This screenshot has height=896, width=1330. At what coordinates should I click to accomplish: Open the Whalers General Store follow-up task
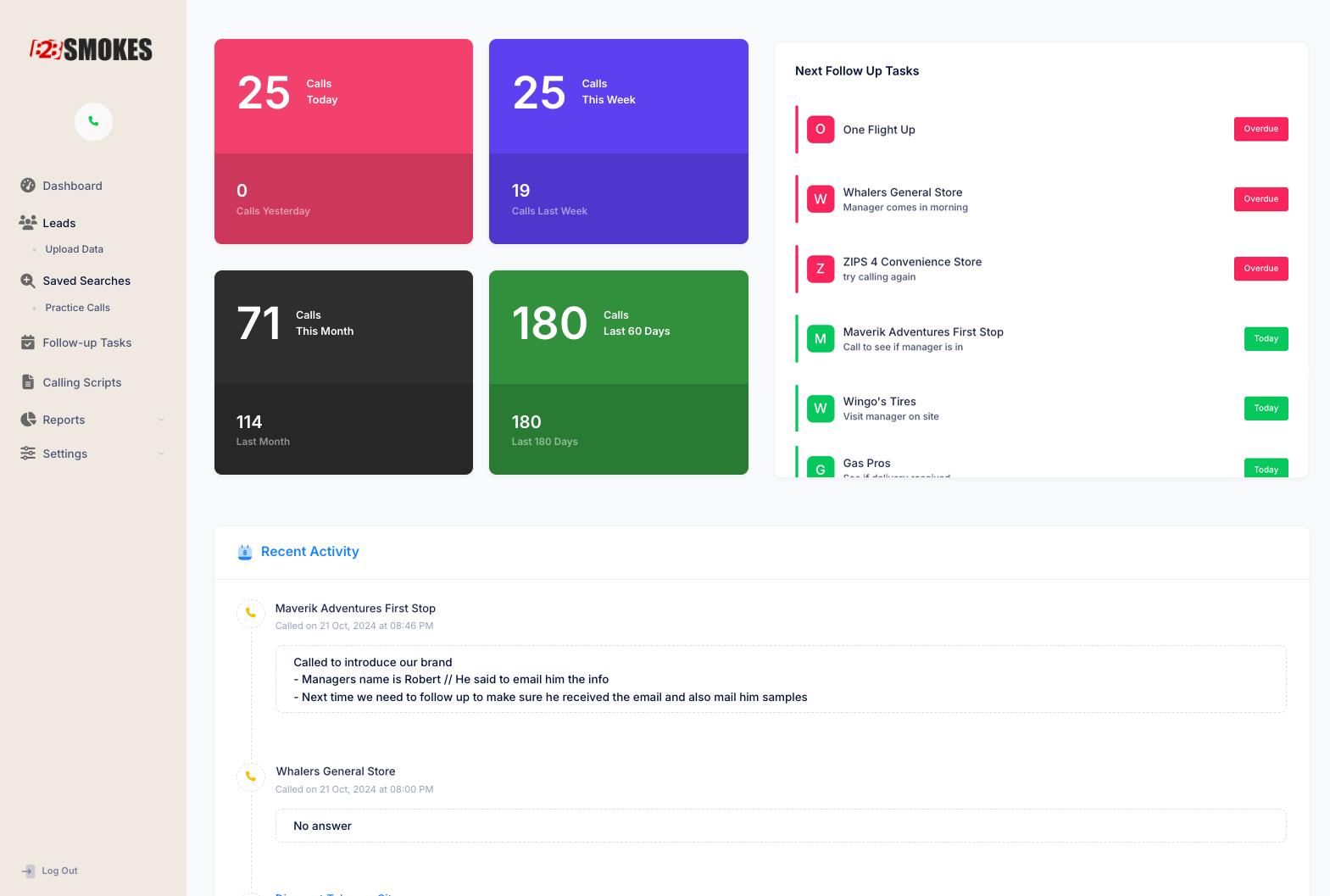tap(902, 192)
